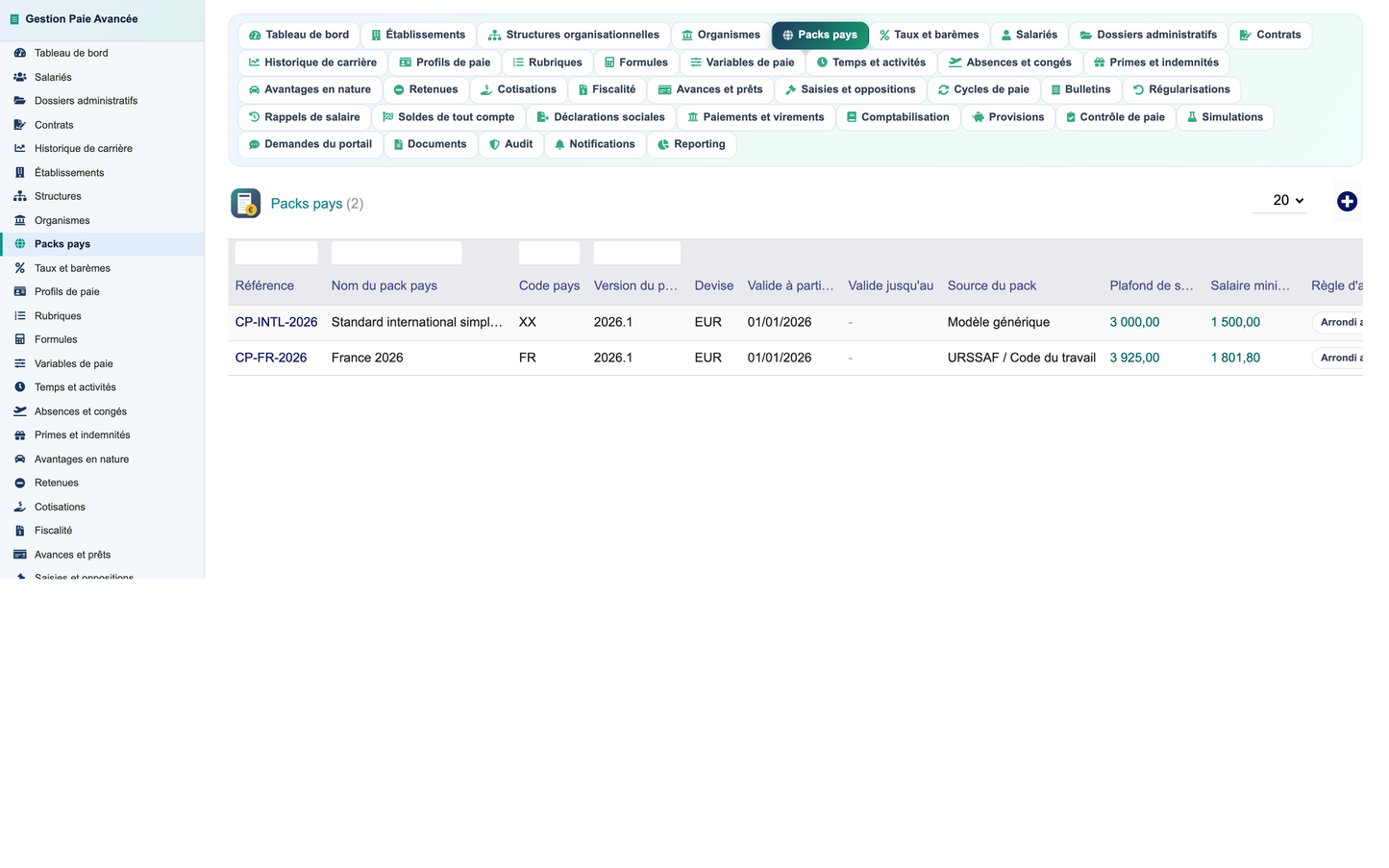Click the Code pays filter input
Viewport: 1389px width, 868px height.
tap(549, 253)
